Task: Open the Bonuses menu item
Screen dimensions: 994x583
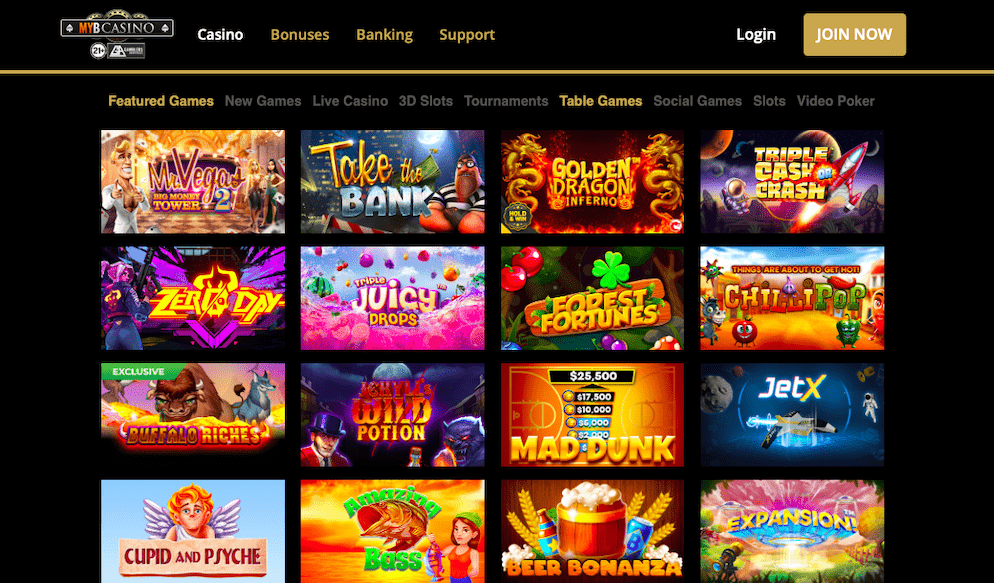Action: (x=300, y=34)
